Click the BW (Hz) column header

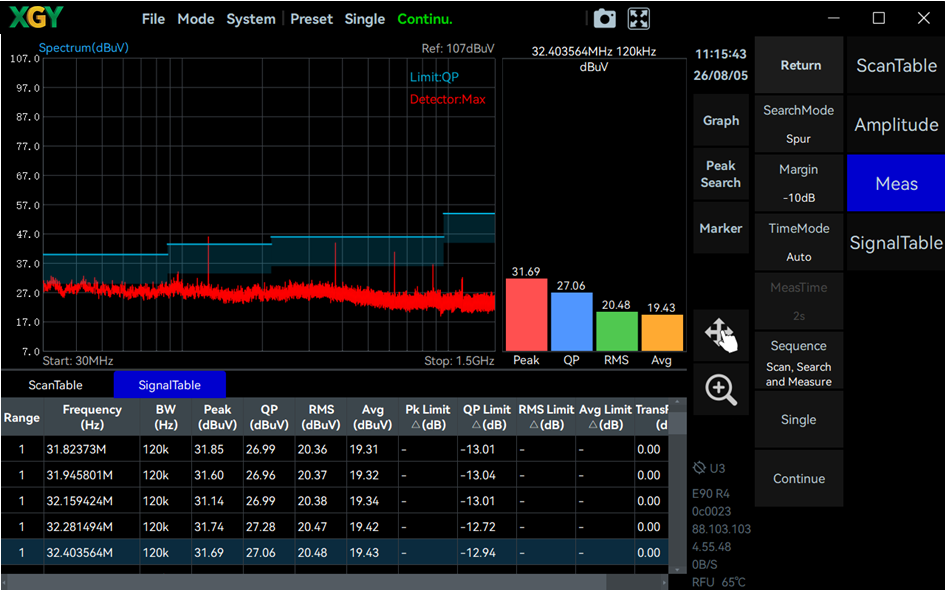(165, 417)
